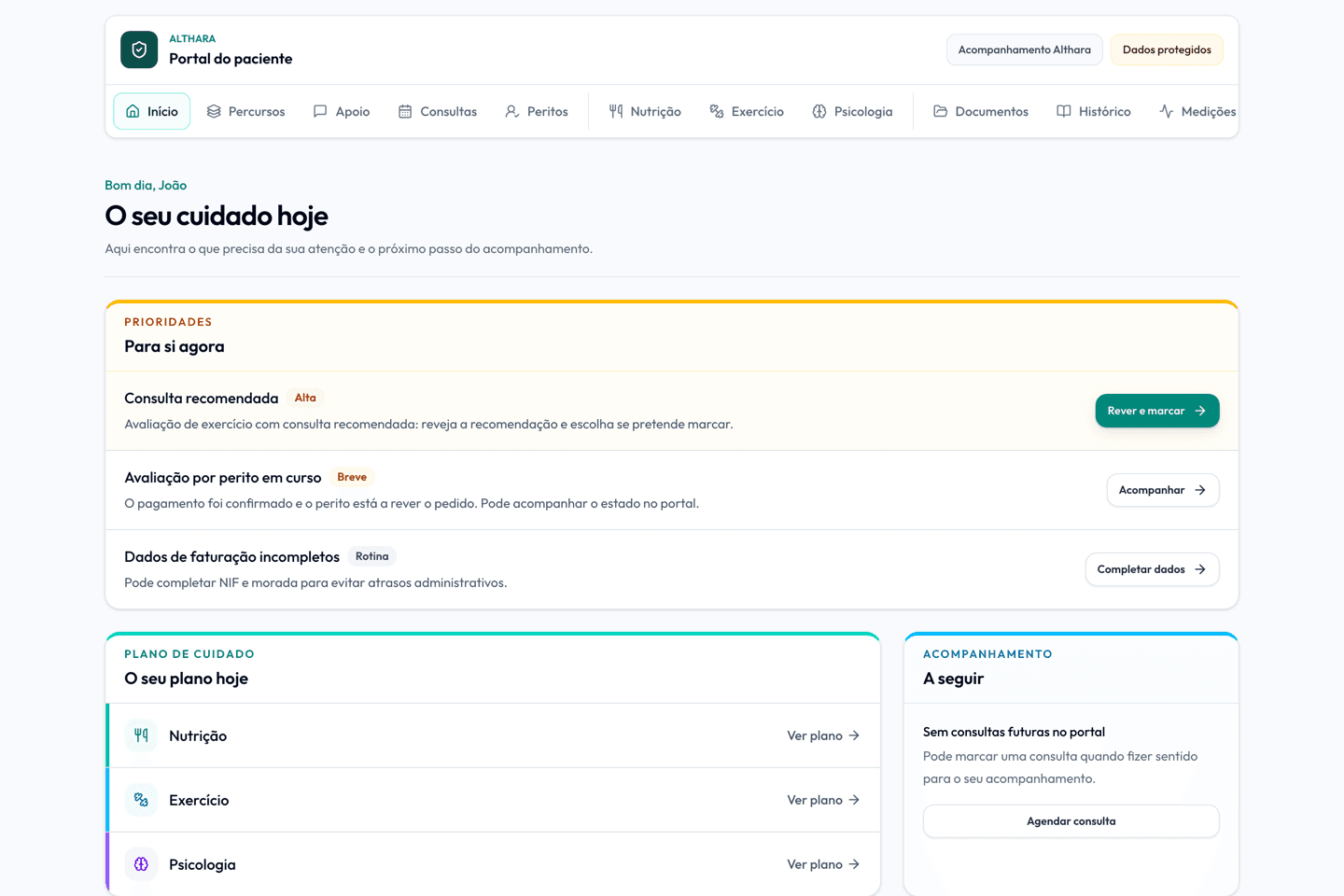Click the Psicologia icon in the care plan
Viewport: 1344px width, 896px height.
141,864
